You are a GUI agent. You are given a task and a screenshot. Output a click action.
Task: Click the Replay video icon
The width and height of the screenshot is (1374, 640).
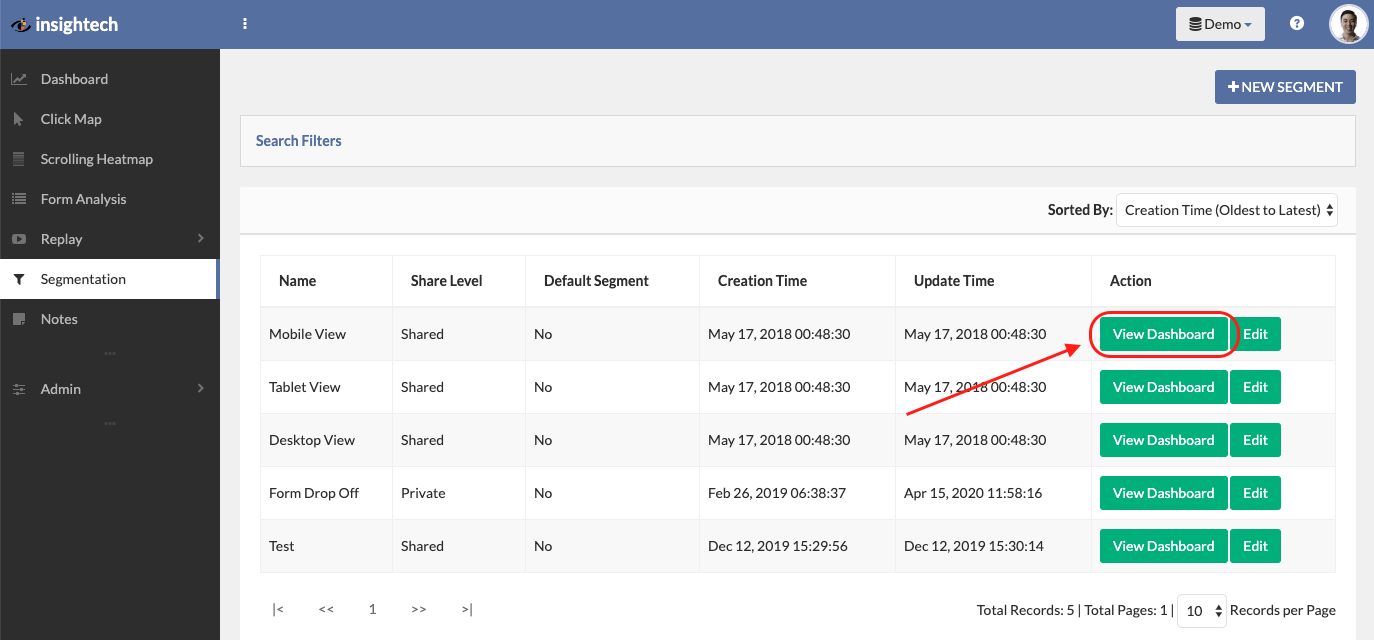click(19, 239)
